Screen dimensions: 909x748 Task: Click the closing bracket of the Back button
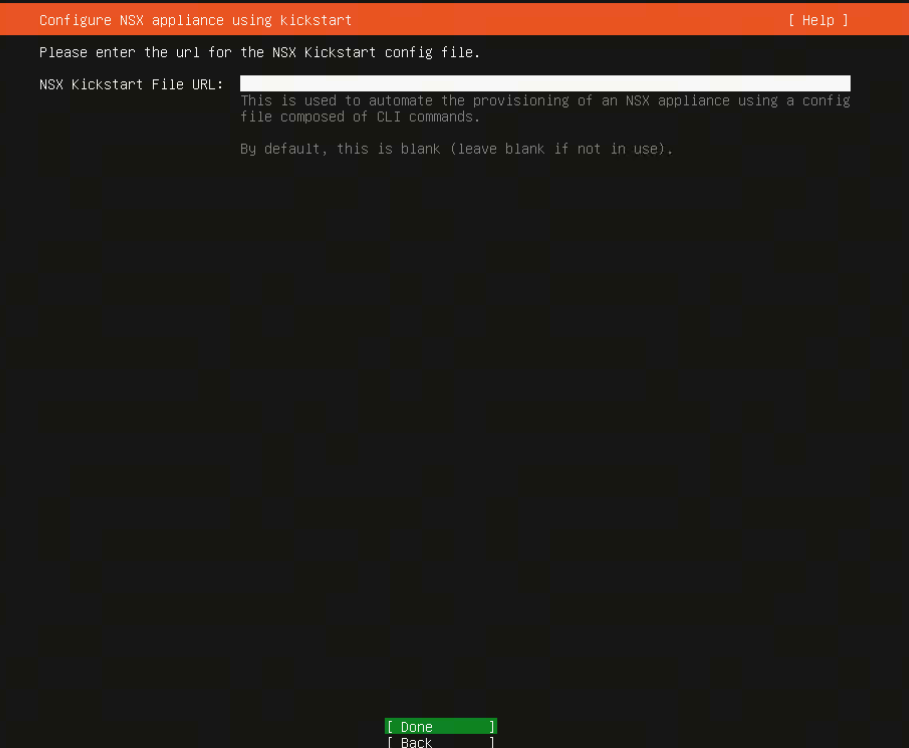pos(492,742)
